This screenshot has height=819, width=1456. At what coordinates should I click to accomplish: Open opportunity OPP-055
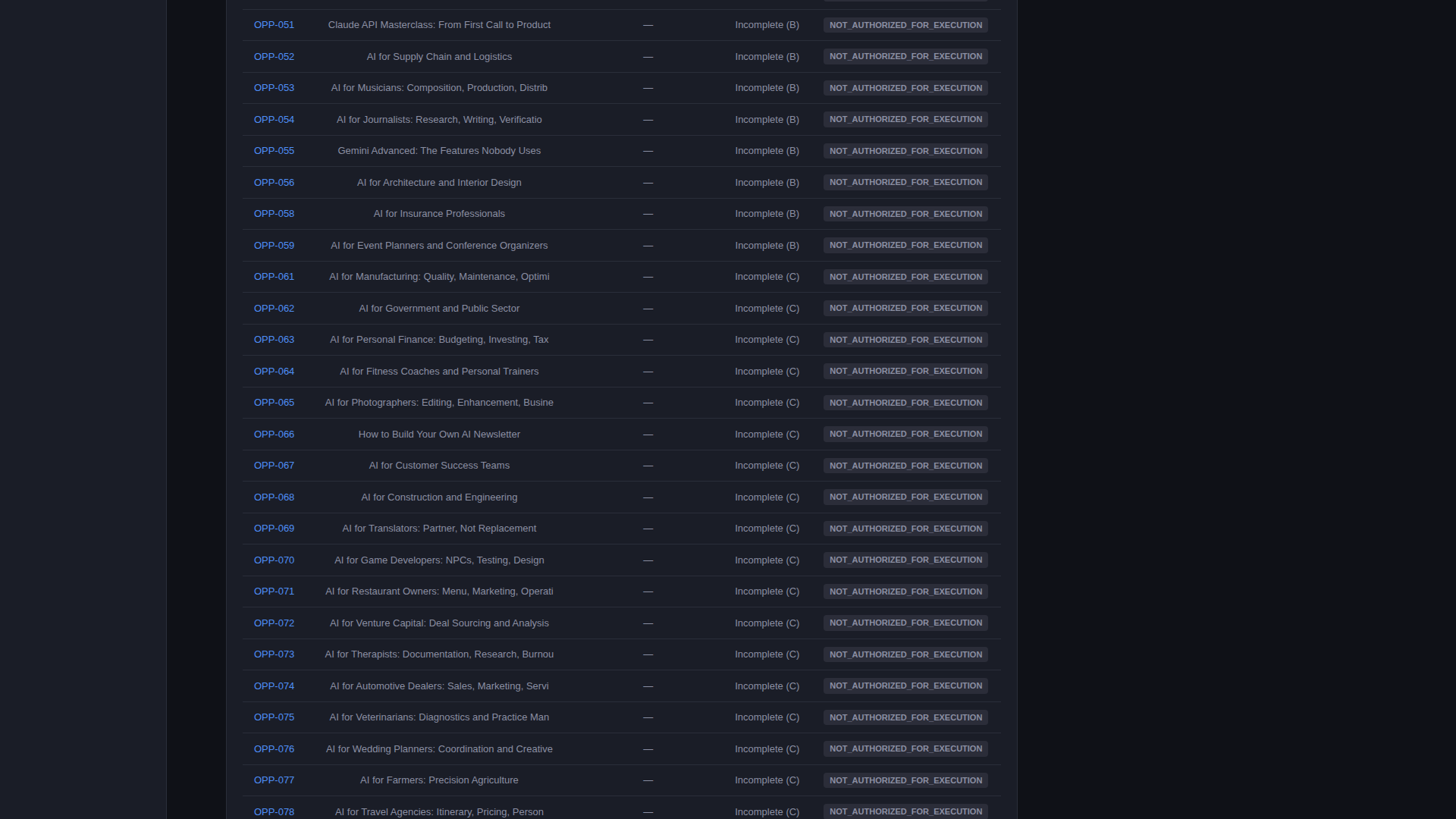274,151
